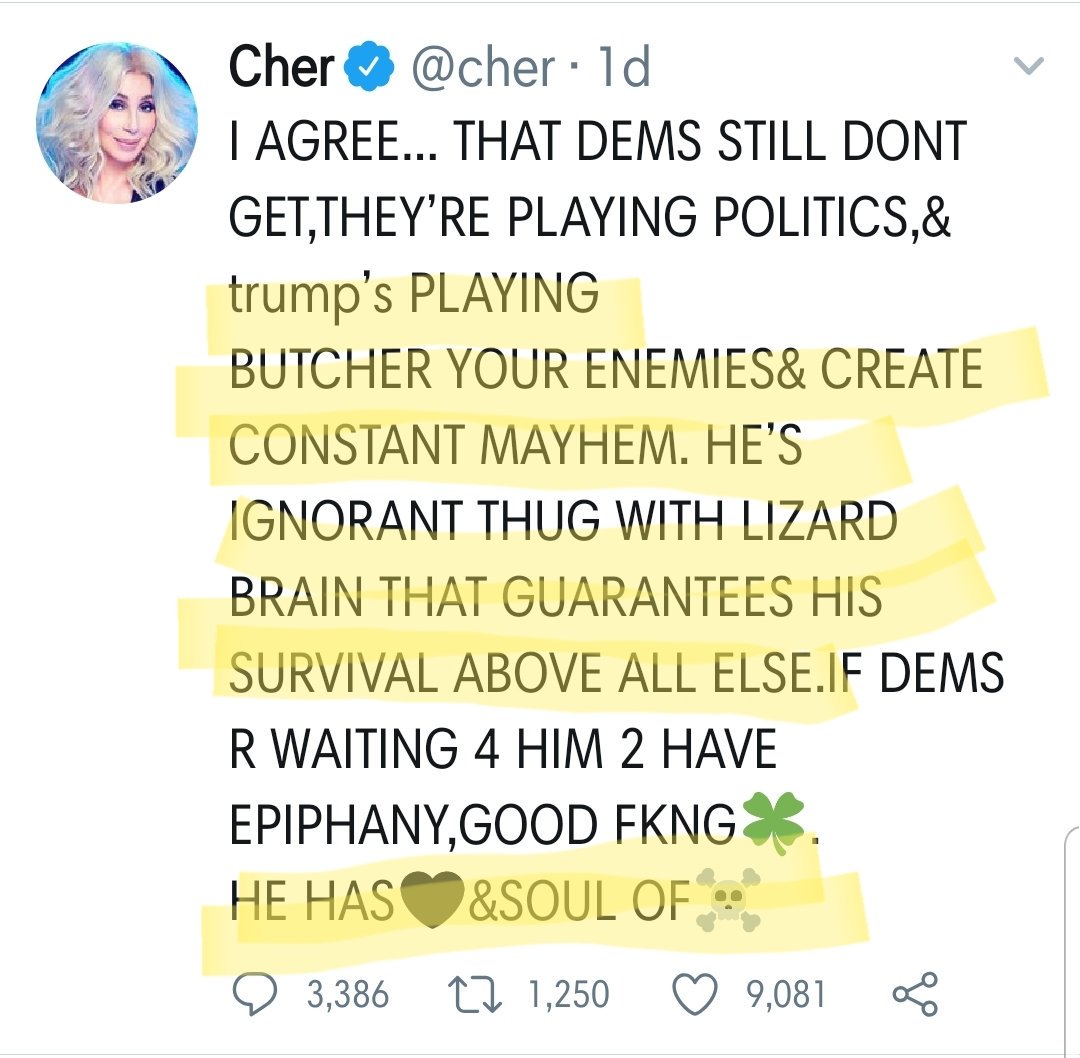View the 3,386 replies count

(x=348, y=995)
